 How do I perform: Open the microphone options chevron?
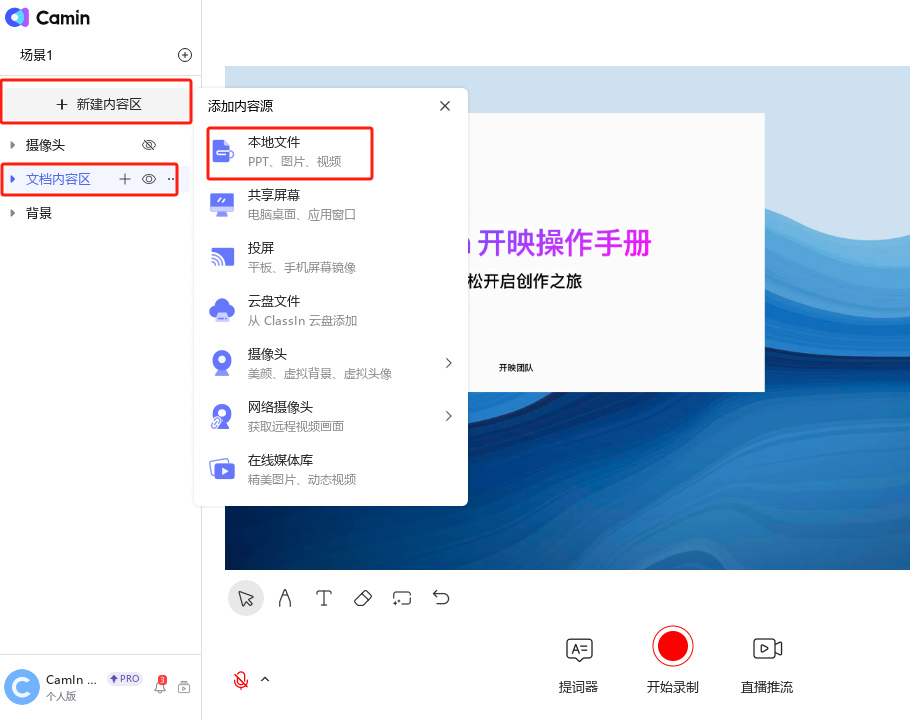click(x=265, y=679)
